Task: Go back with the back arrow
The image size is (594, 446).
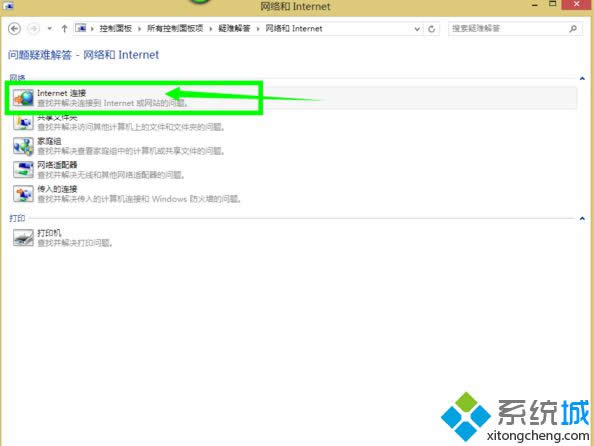Action: tap(14, 28)
